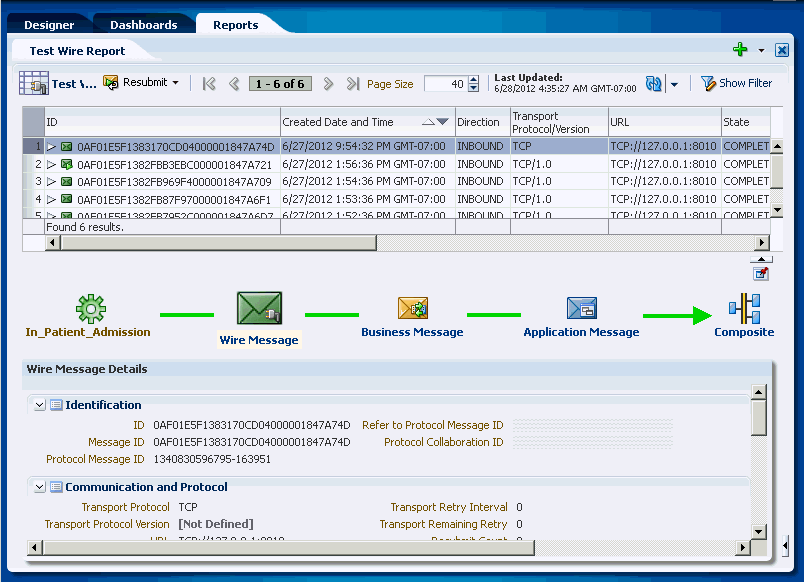Close the Test Wire Report panel
Viewport: 804px width, 582px height.
pyautogui.click(x=782, y=50)
